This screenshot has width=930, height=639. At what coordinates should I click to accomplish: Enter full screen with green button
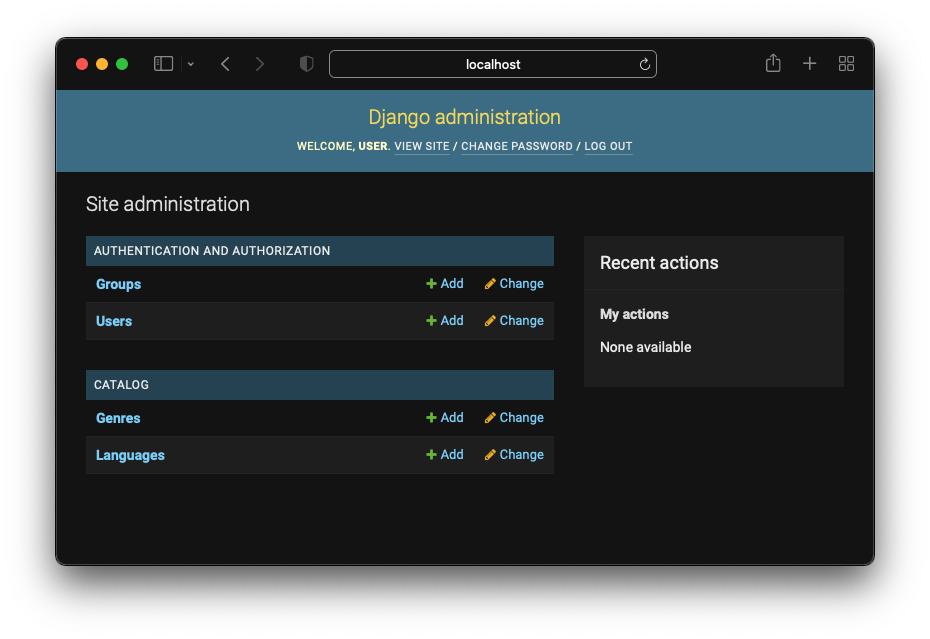122,64
